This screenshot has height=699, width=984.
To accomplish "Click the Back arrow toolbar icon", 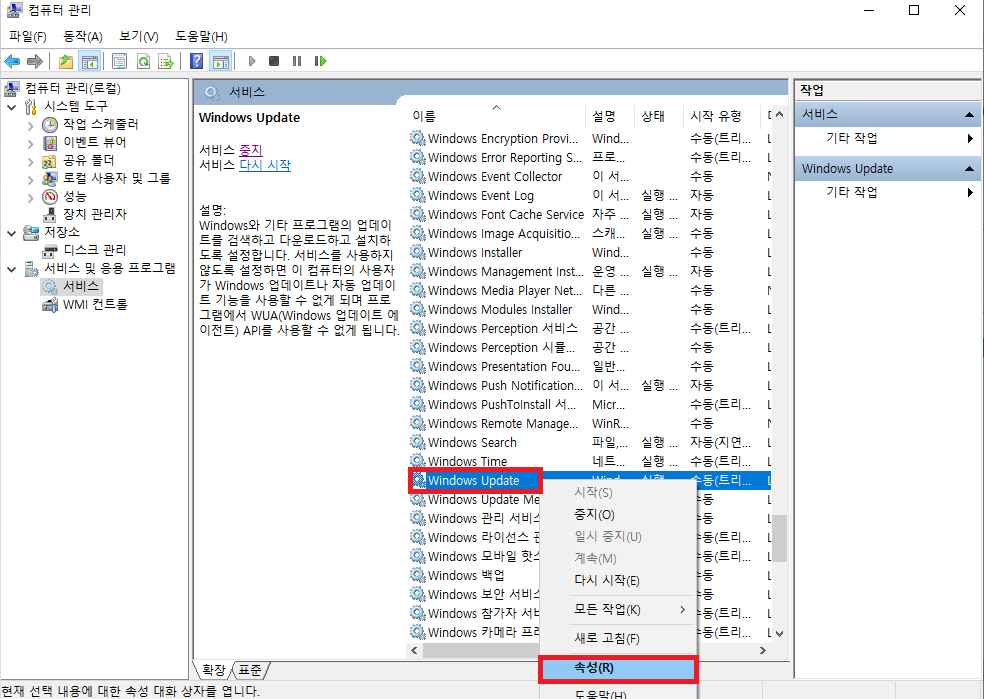I will pos(12,61).
